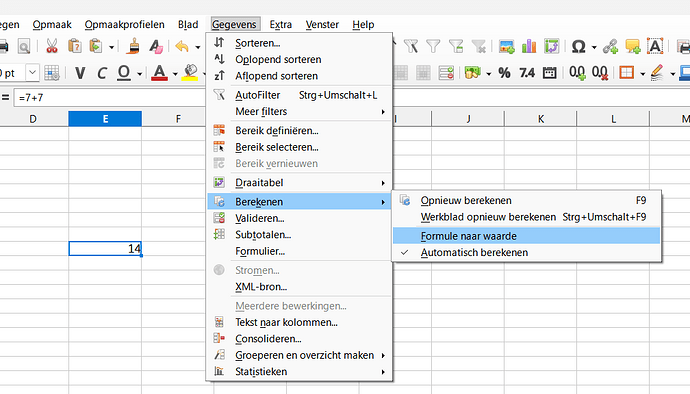Open the Special Character omega icon
This screenshot has height=394, width=690.
coord(578,46)
